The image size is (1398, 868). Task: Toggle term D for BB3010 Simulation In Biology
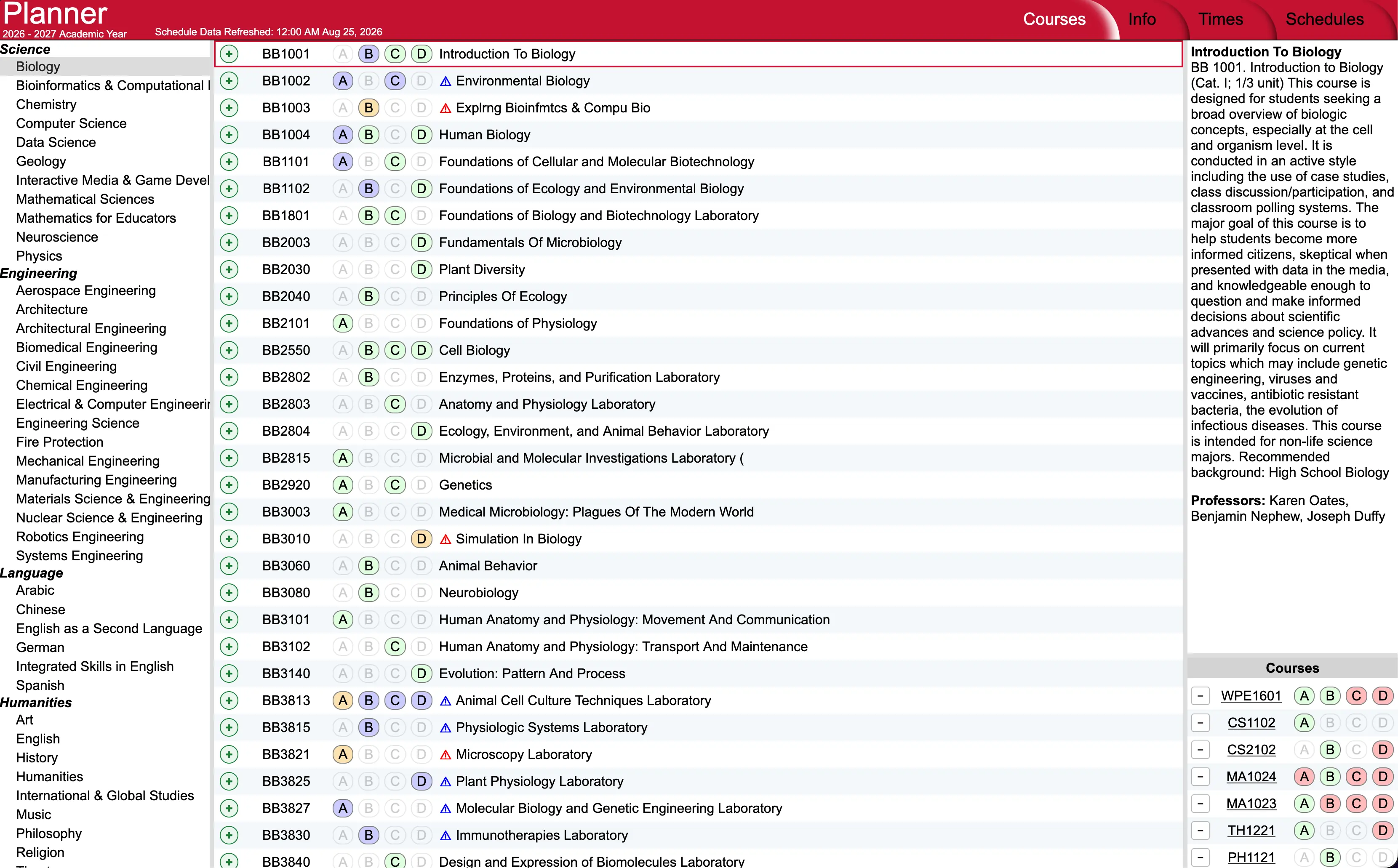pyautogui.click(x=422, y=539)
